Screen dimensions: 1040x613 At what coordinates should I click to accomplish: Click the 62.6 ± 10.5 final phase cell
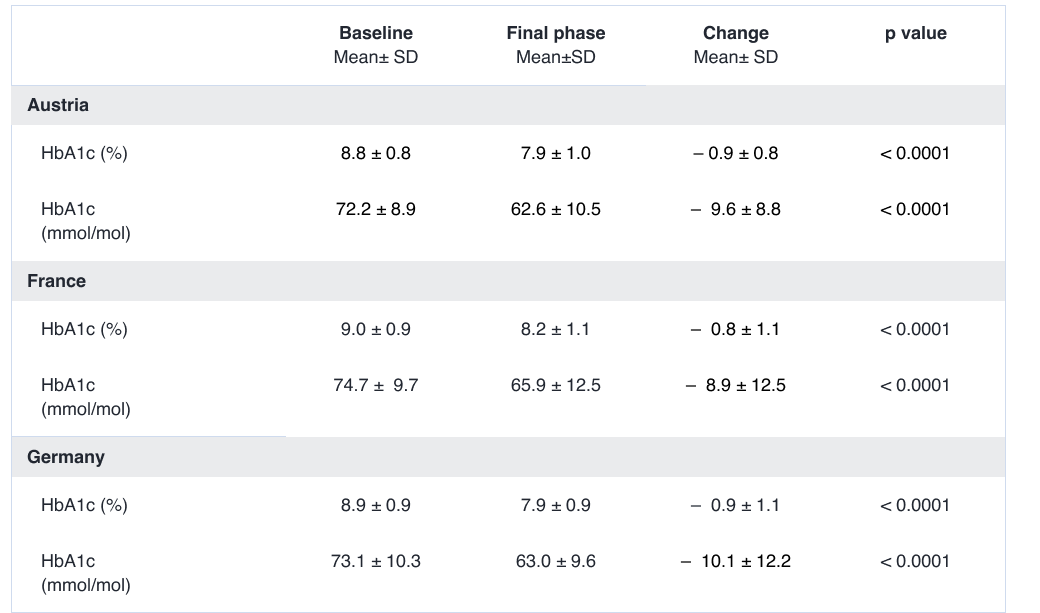[555, 209]
